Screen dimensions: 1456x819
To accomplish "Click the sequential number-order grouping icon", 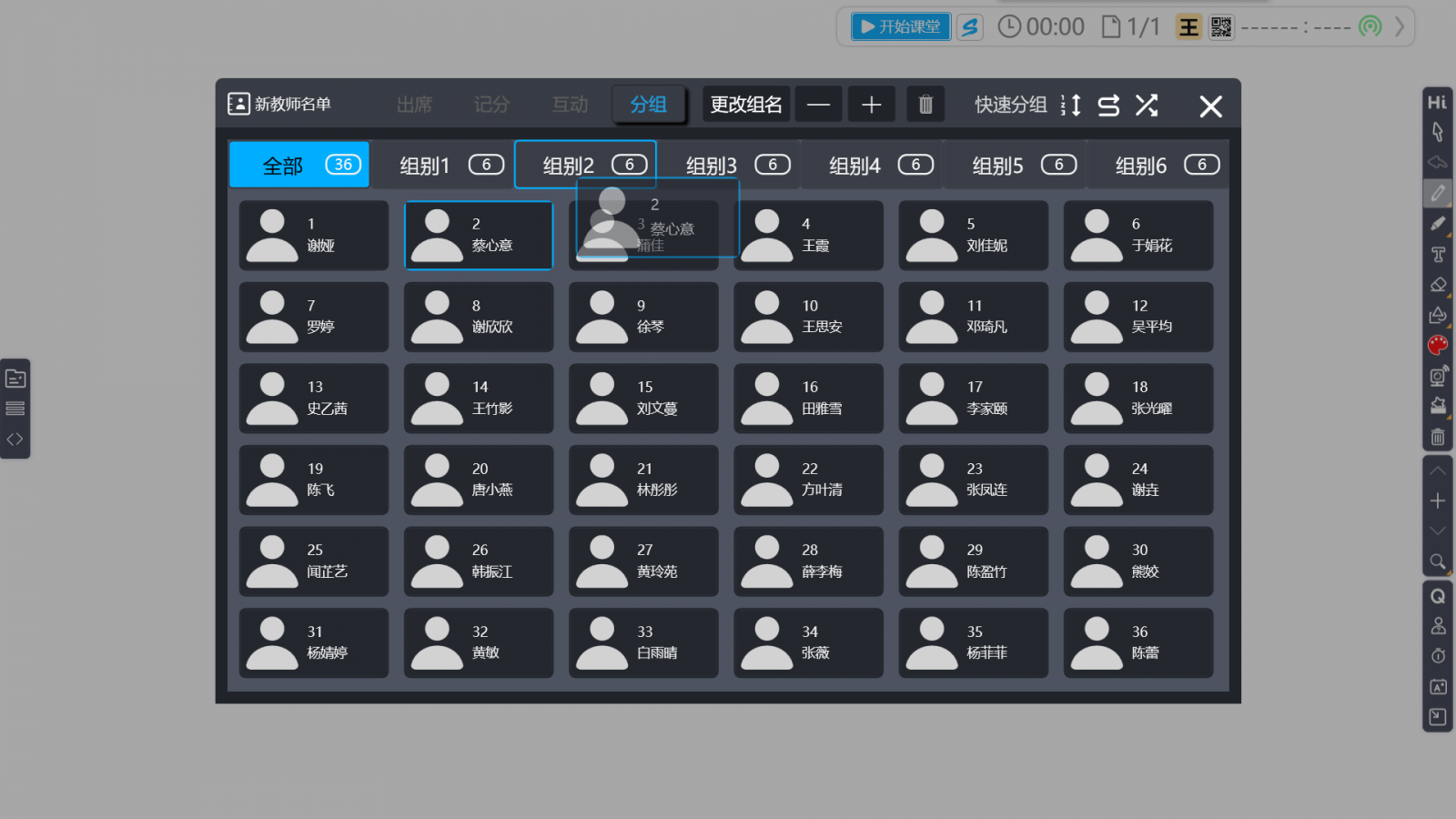I will point(1071,106).
